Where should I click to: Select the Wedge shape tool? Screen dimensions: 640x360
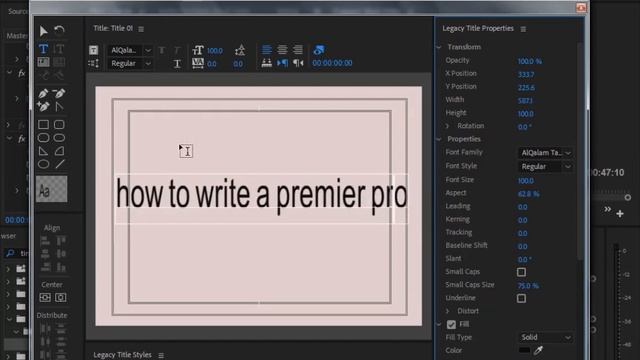(43, 151)
